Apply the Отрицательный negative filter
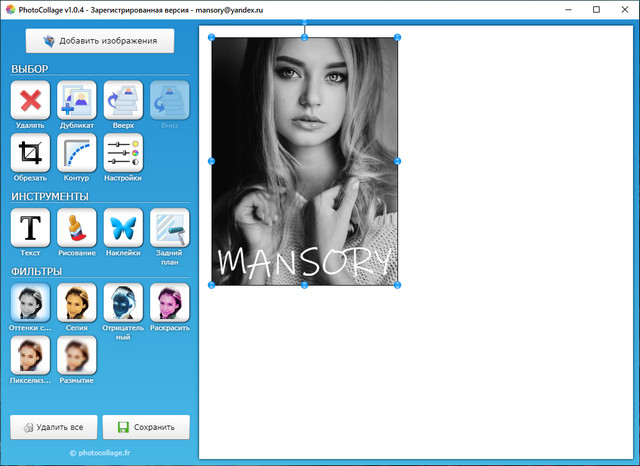 click(123, 302)
